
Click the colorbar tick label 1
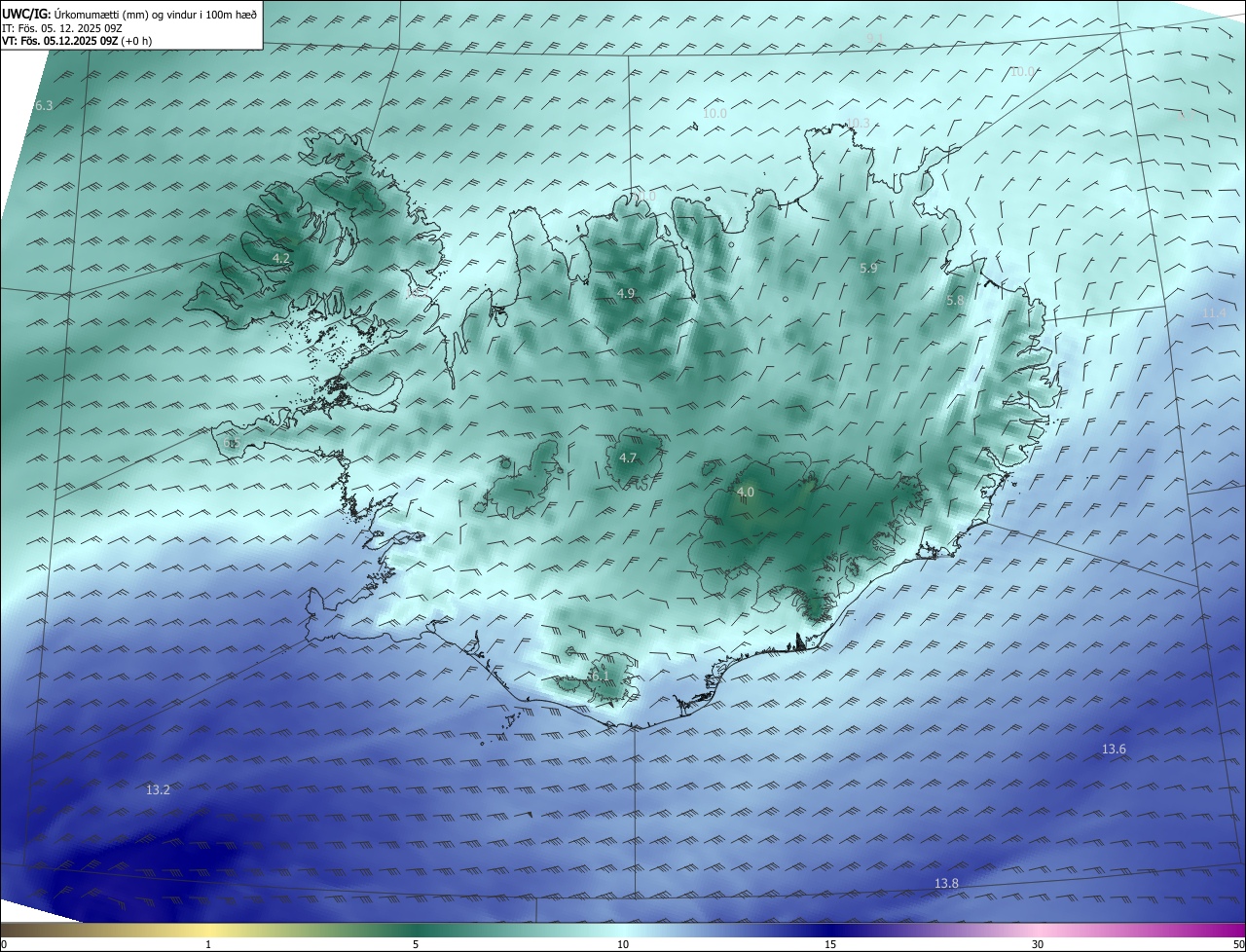click(208, 944)
